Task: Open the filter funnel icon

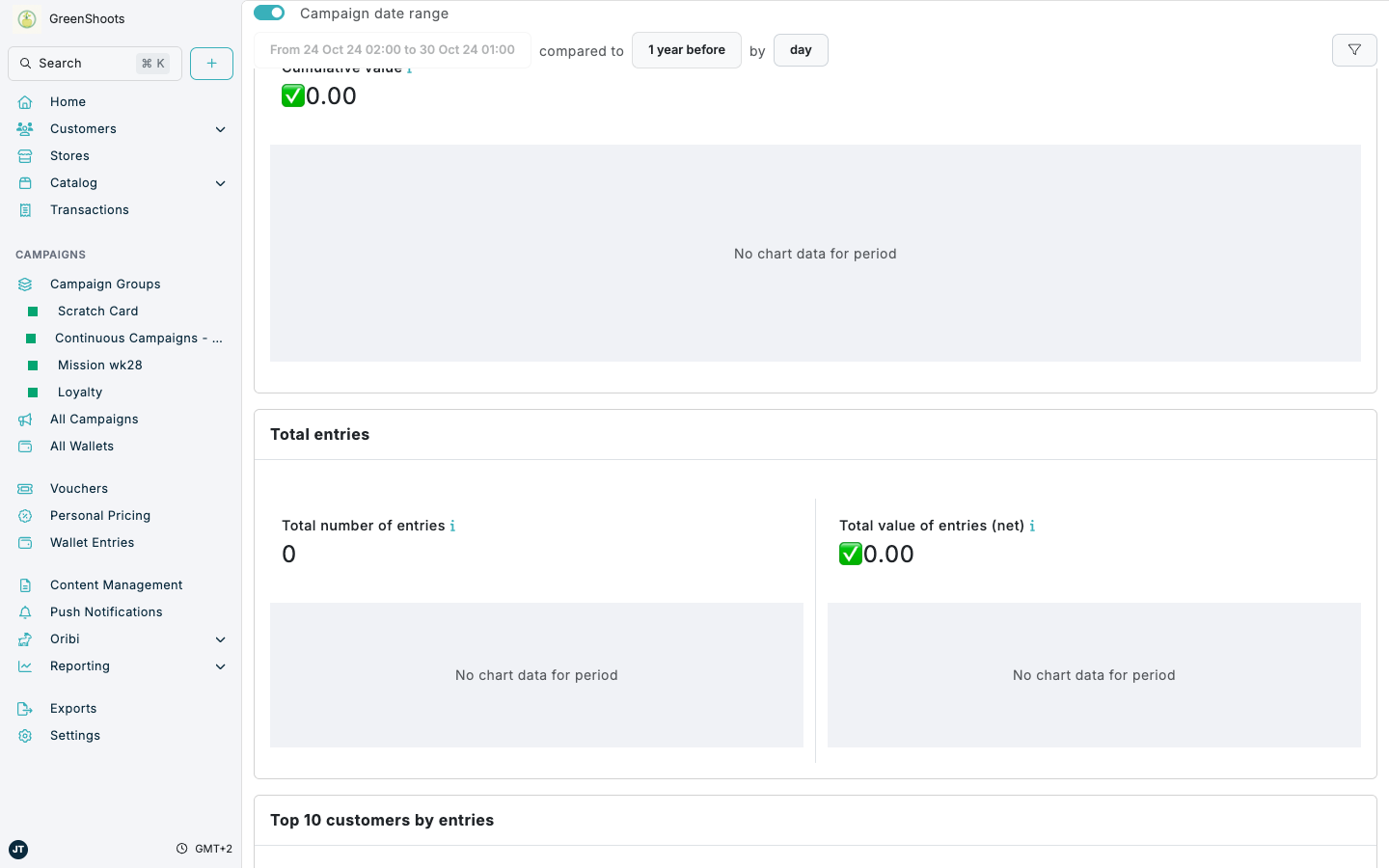Action: [x=1354, y=50]
